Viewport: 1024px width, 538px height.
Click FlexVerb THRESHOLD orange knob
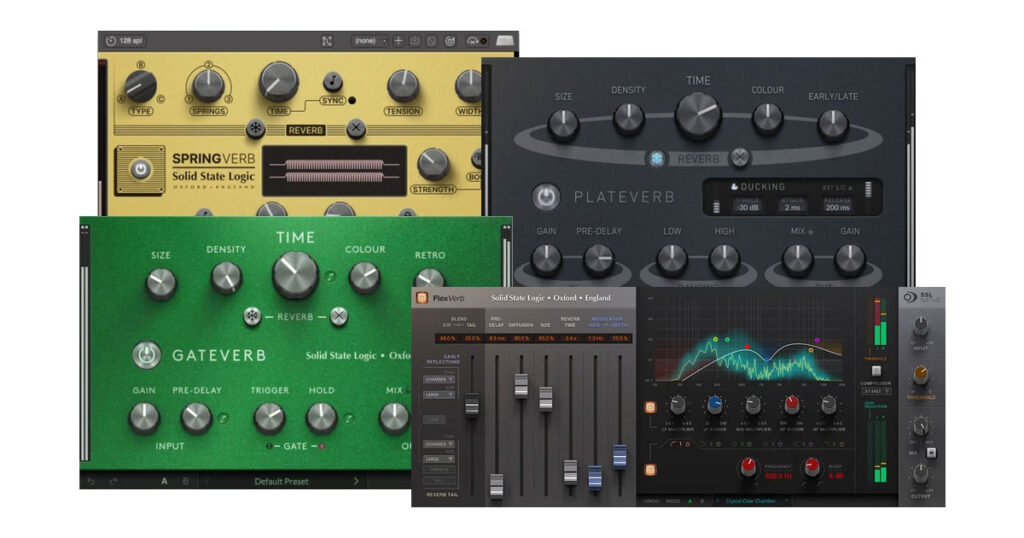[x=920, y=374]
